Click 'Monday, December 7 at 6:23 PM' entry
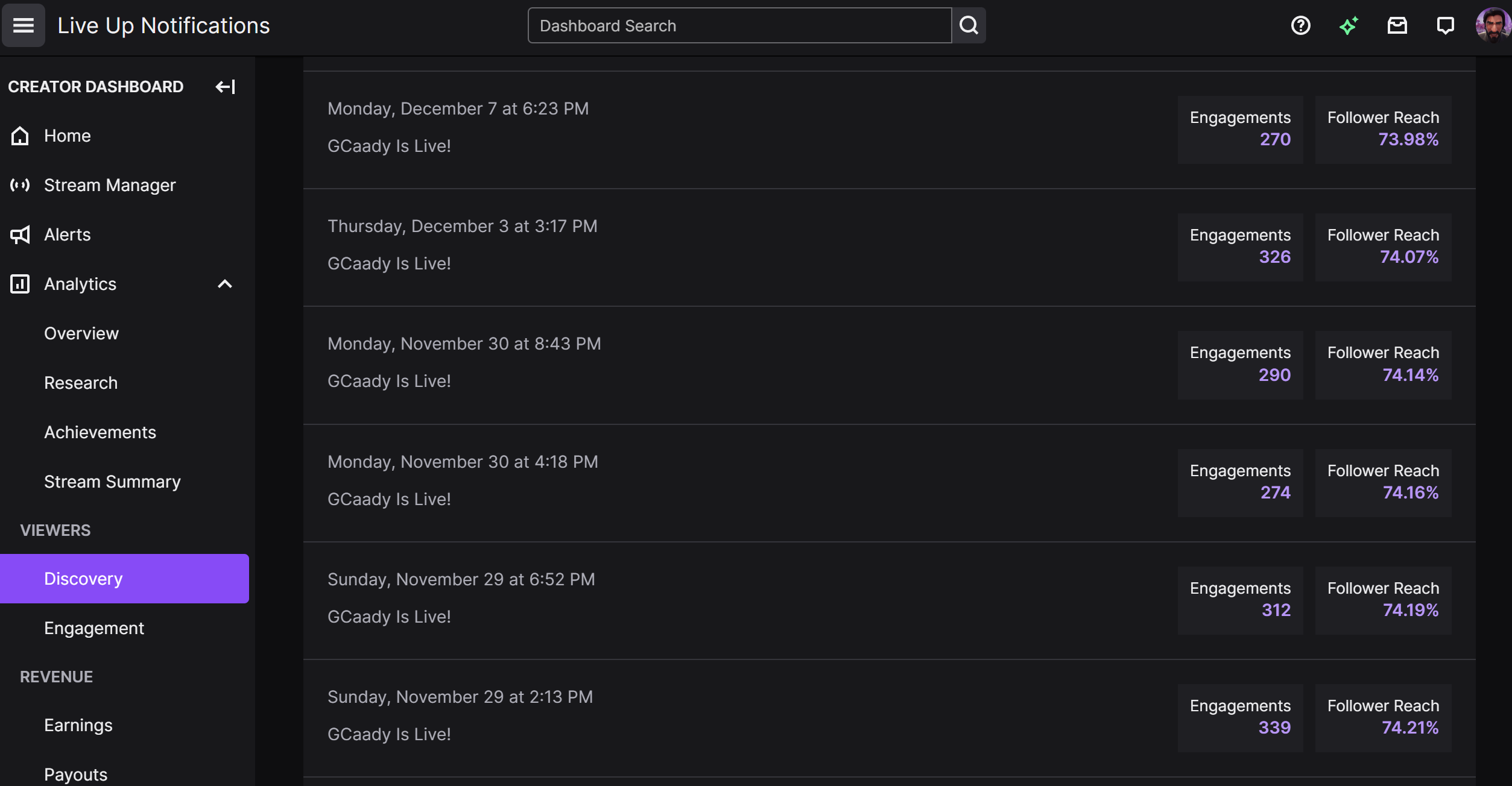The height and width of the screenshot is (786, 1512). (458, 108)
